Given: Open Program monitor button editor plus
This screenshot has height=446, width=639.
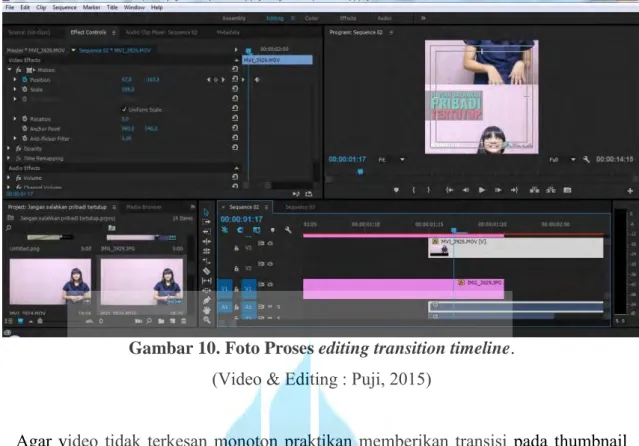Looking at the screenshot, I should point(630,190).
